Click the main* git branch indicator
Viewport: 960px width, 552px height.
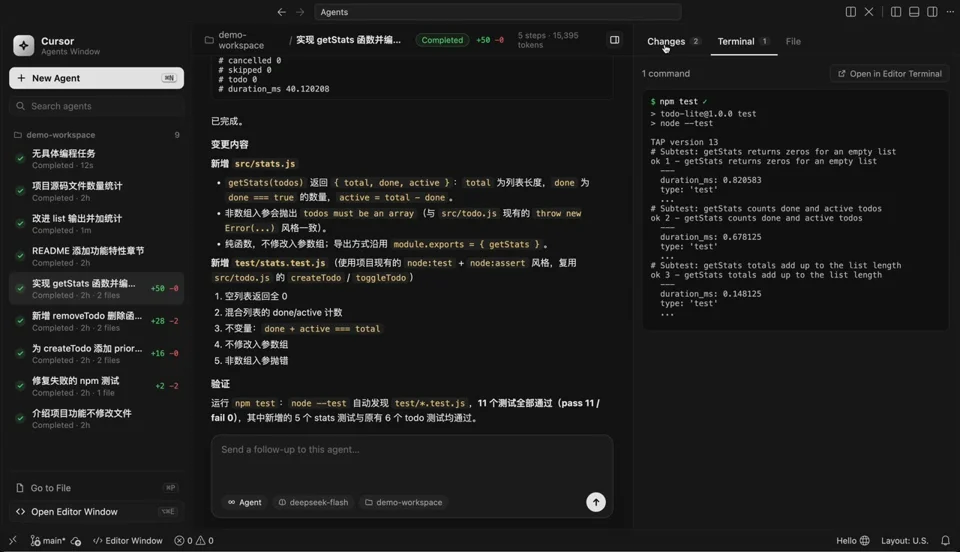48,540
